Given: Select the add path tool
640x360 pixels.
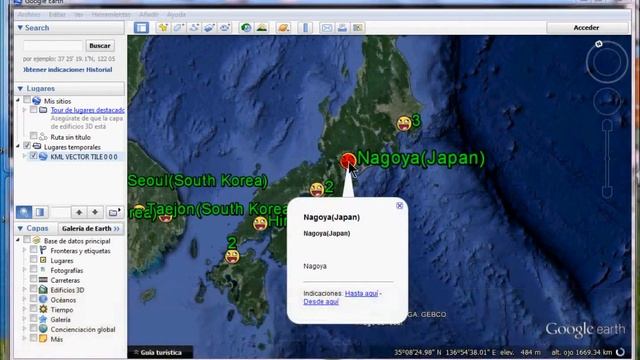Looking at the screenshot, I should pos(194,28).
